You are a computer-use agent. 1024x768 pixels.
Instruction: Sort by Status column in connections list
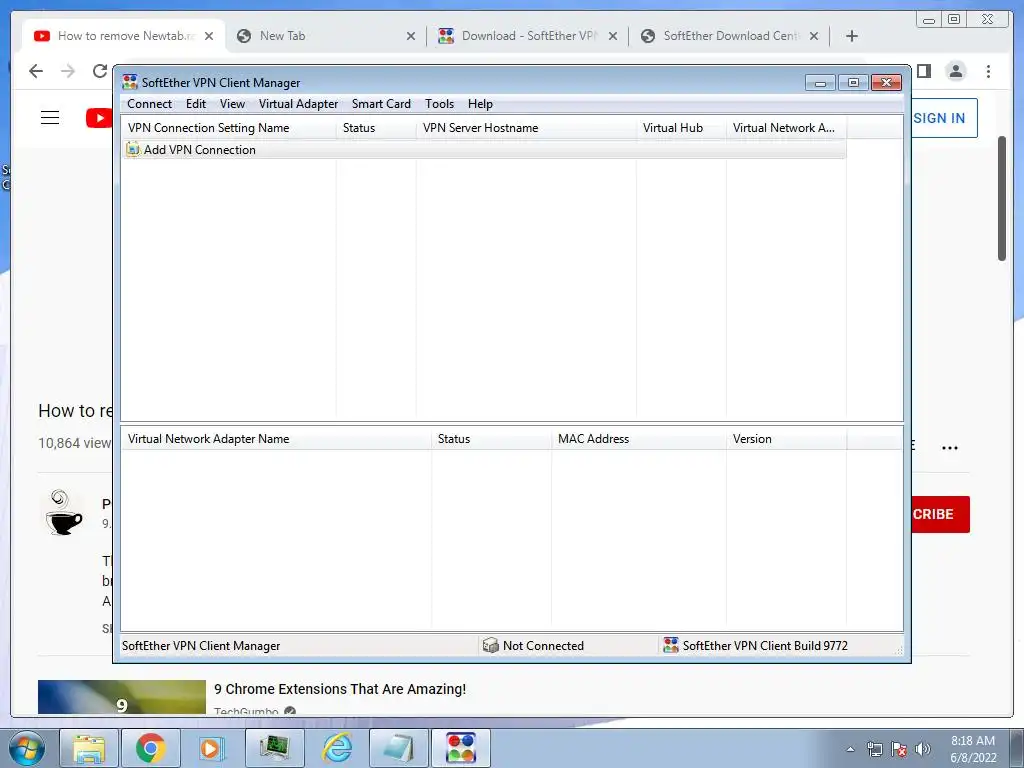coord(376,128)
